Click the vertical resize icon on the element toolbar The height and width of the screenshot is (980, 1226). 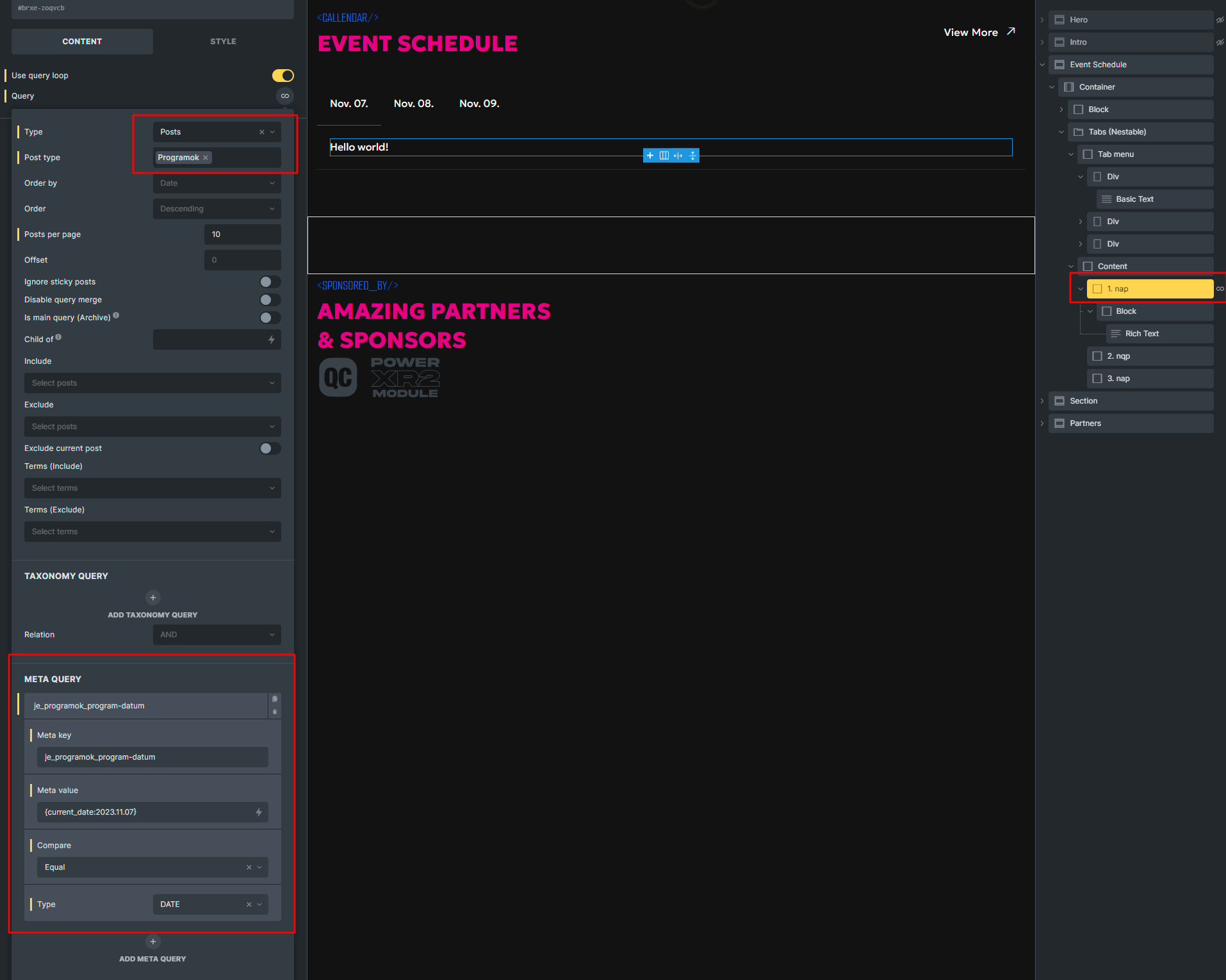692,155
